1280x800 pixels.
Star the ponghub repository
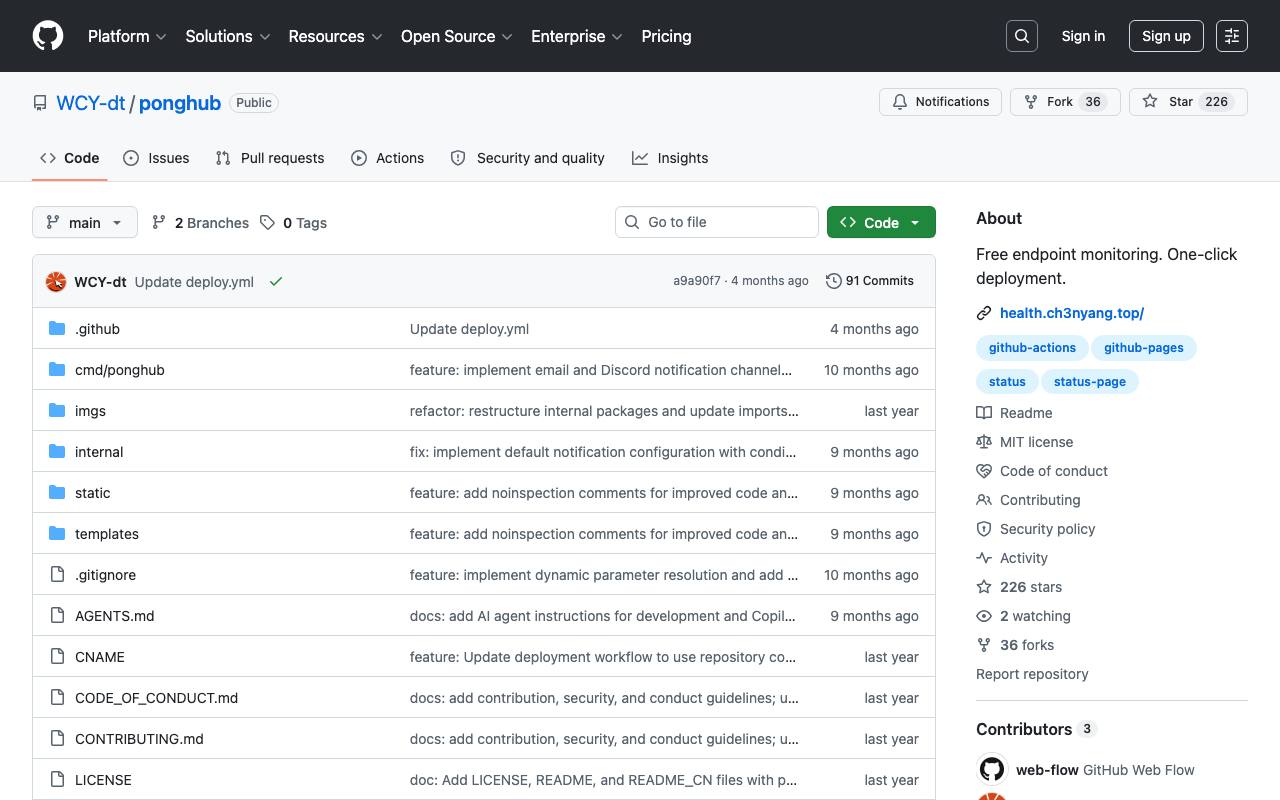(1188, 102)
